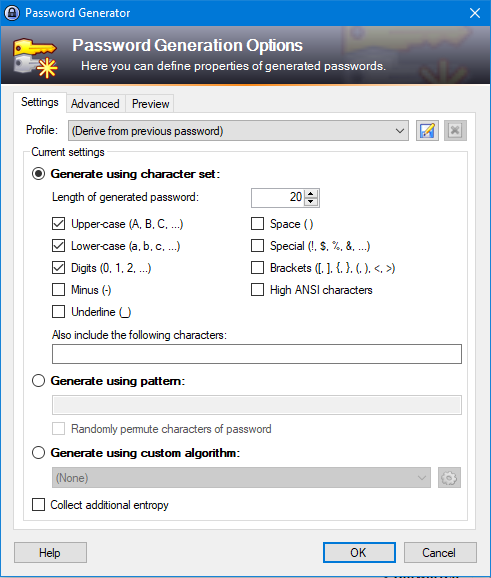This screenshot has width=491, height=578.
Task: Close the Password Generator window
Action: pyautogui.click(x=475, y=13)
